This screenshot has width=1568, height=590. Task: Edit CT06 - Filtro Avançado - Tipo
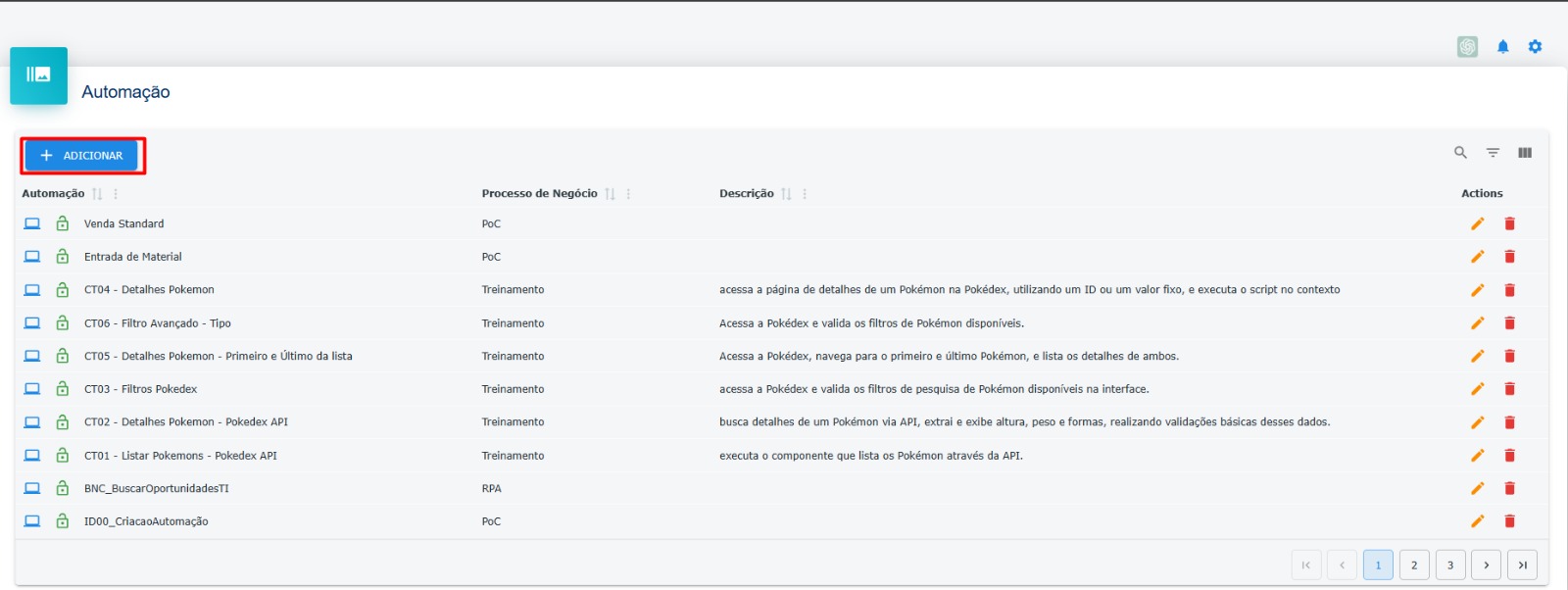[x=1477, y=323]
